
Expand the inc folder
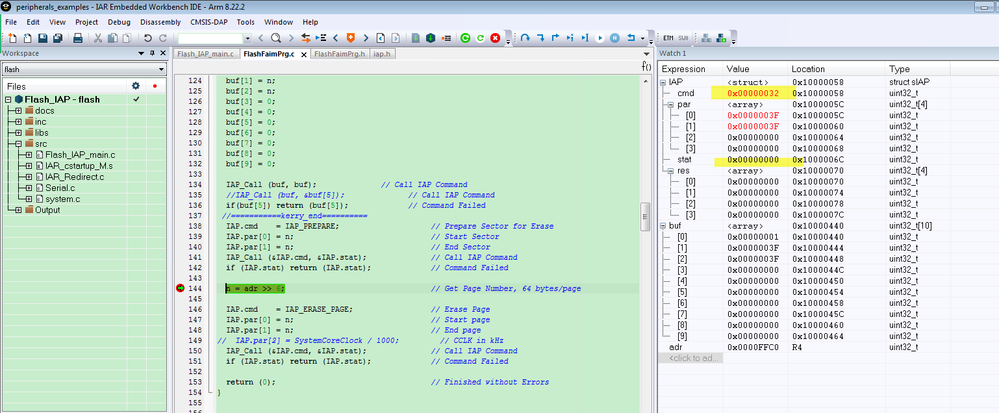click(x=18, y=122)
